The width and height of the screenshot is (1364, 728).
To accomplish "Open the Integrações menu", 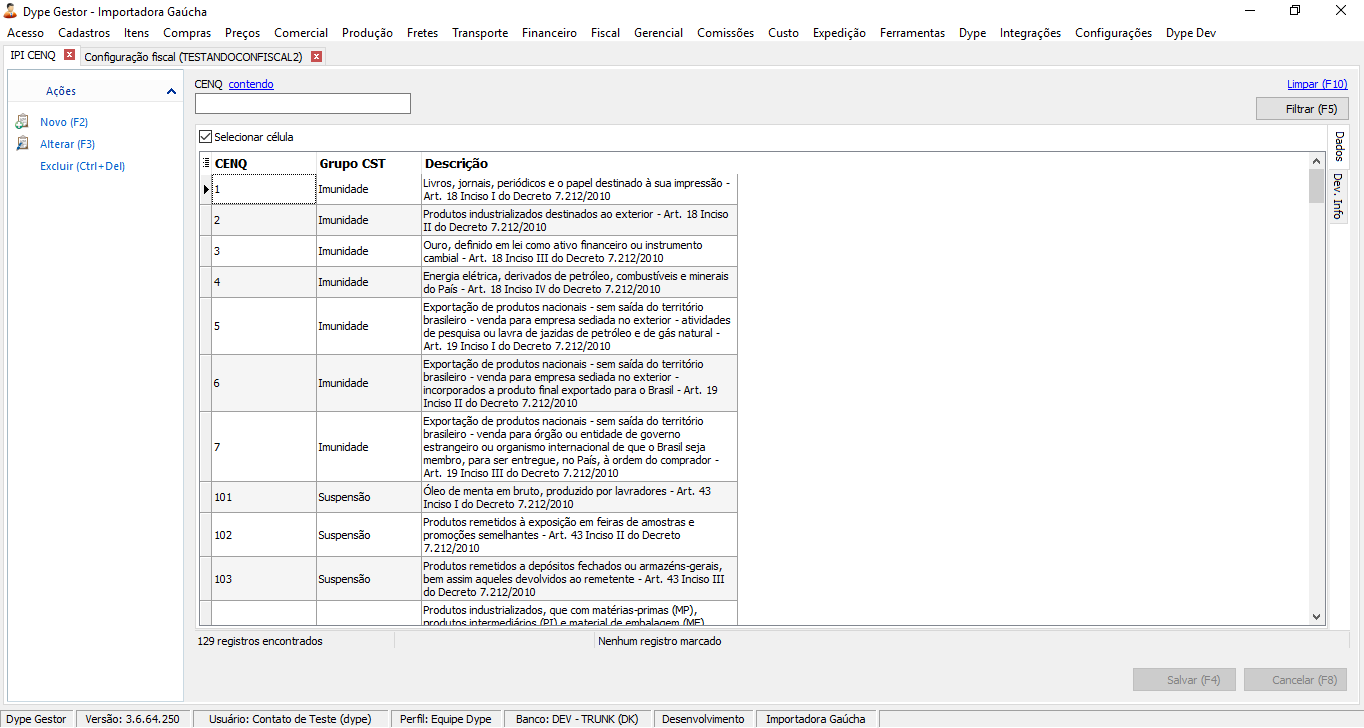I will tap(1030, 33).
